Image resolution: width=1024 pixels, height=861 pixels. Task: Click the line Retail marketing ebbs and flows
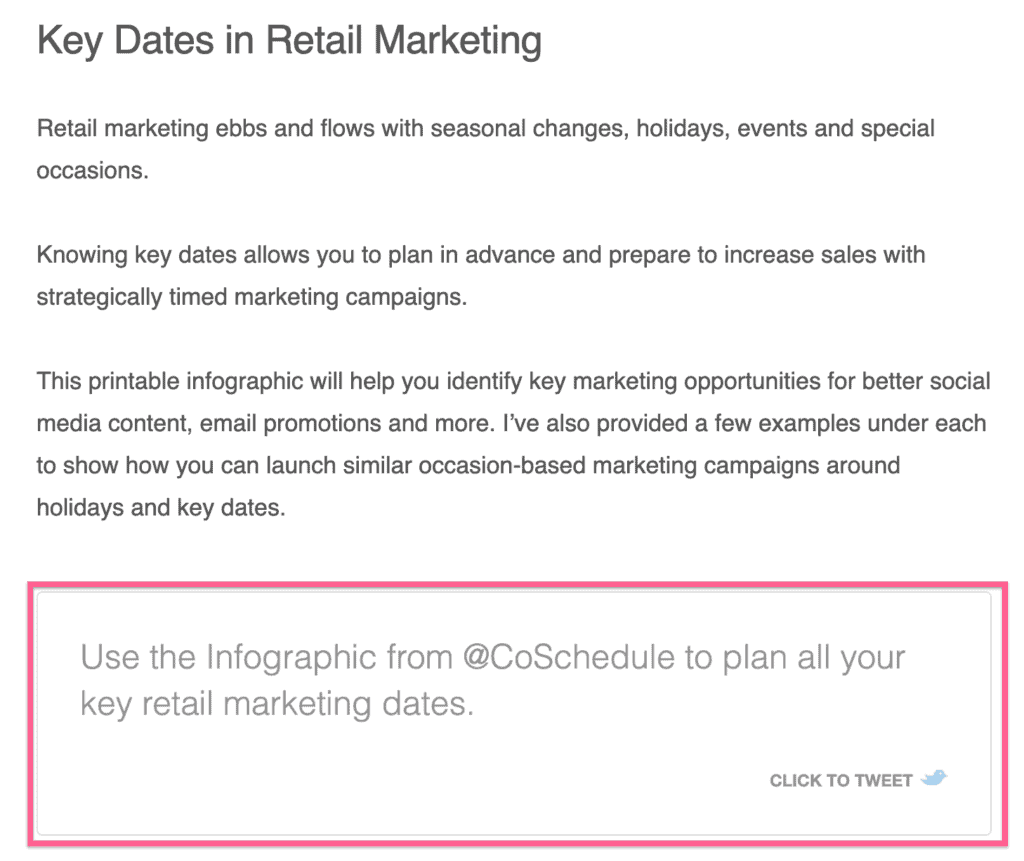coord(485,129)
